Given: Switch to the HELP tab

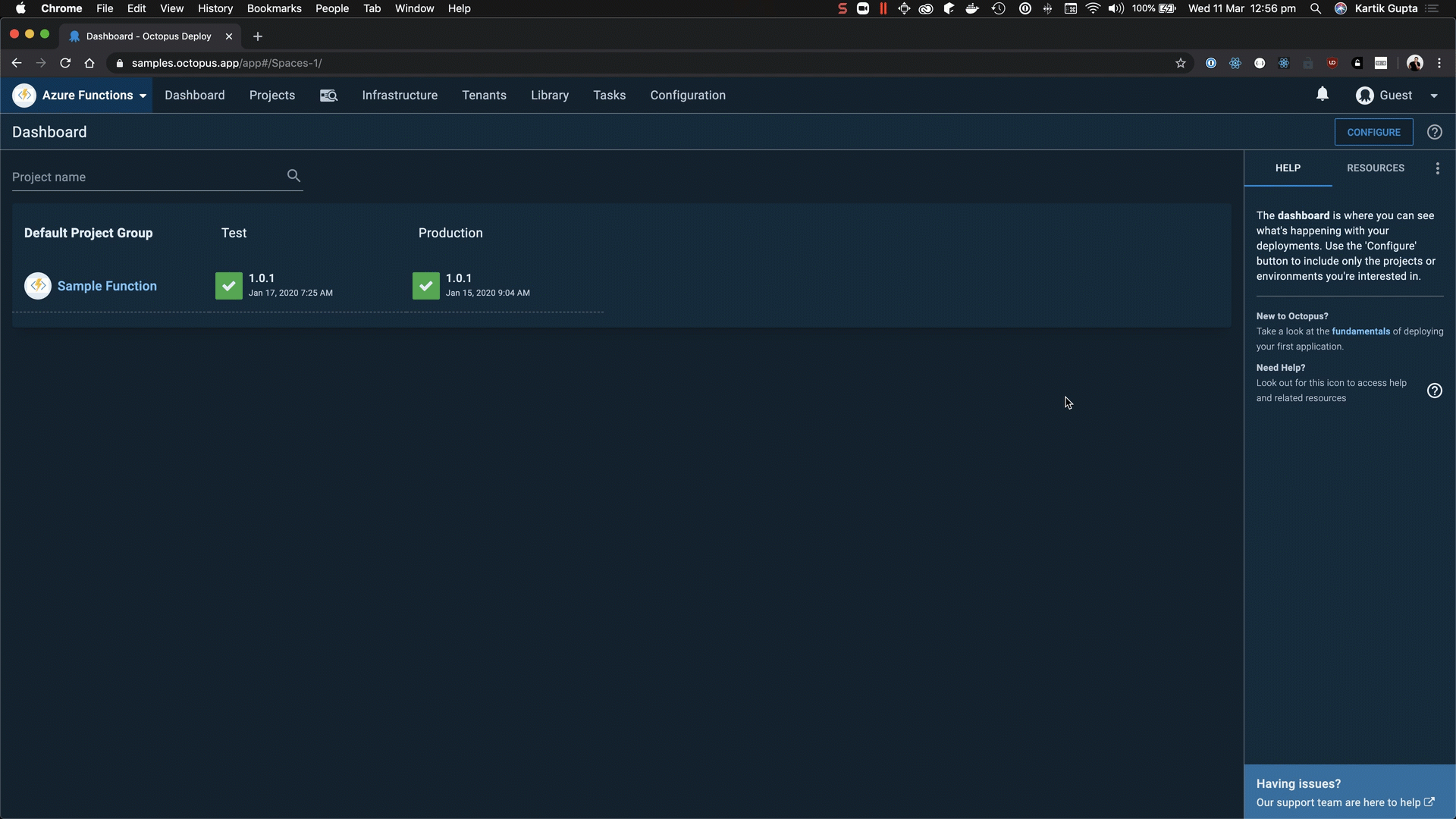Looking at the screenshot, I should pos(1288,168).
